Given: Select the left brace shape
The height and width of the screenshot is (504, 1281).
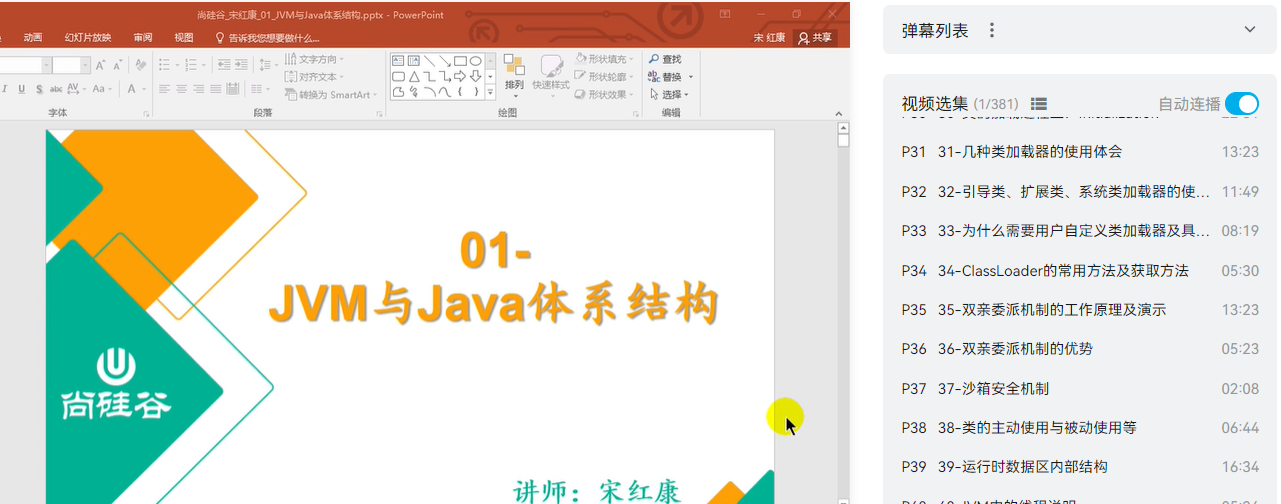Looking at the screenshot, I should pos(460,92).
